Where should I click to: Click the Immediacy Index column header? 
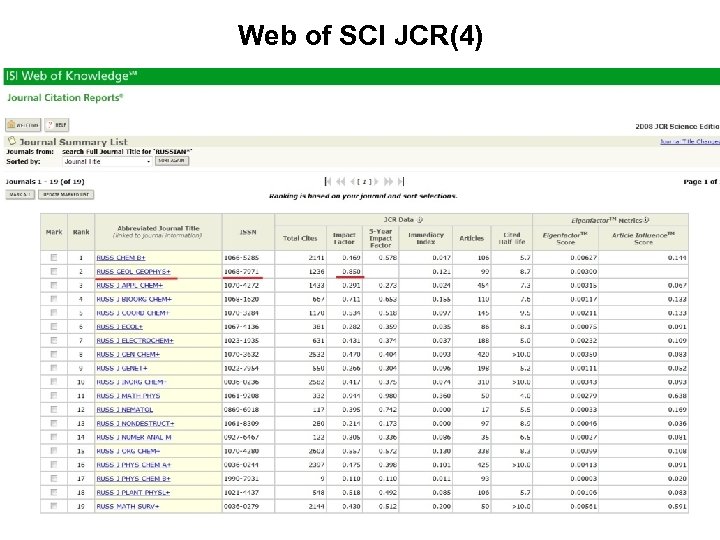click(426, 238)
